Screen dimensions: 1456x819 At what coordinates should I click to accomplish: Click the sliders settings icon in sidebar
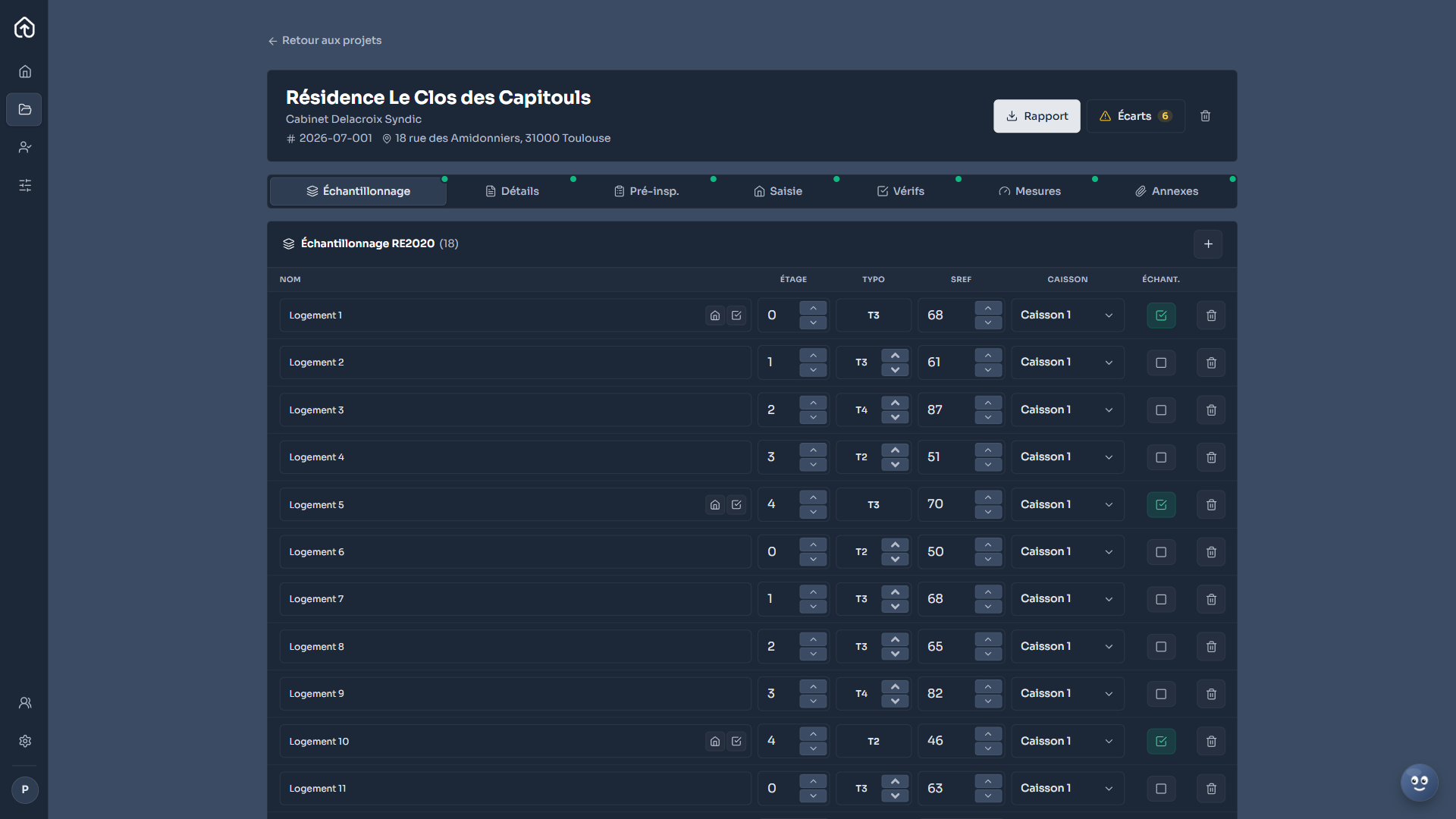pos(25,185)
